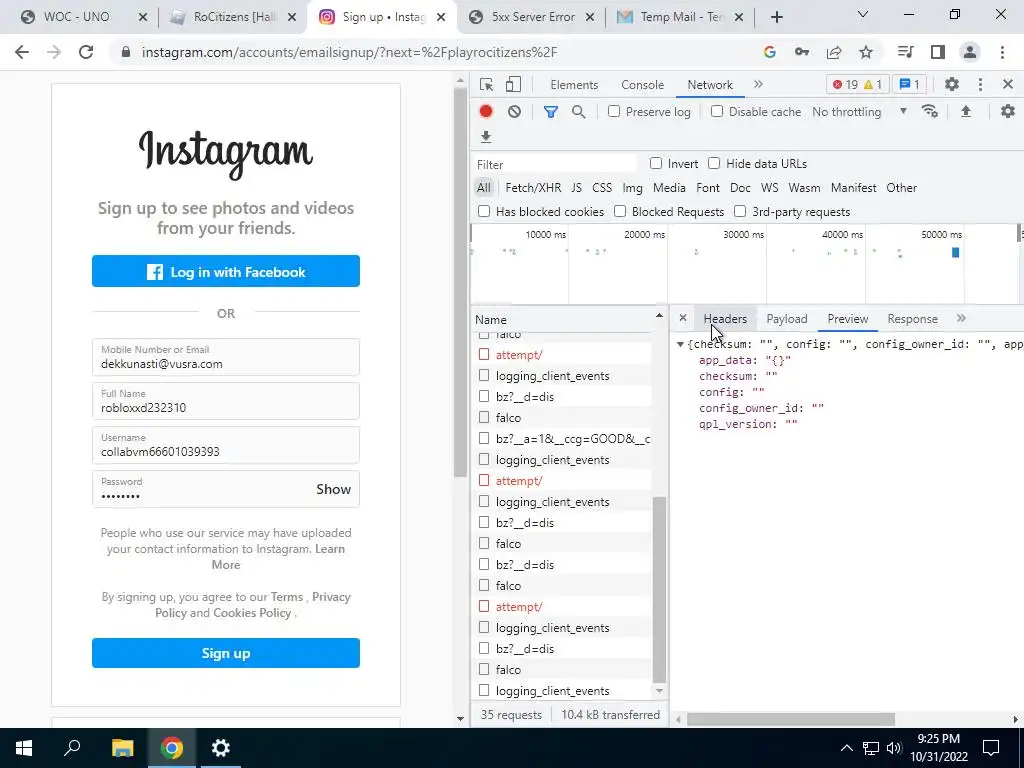Click the preview pane horizontal scrollbar
Viewport: 1024px width, 768px height.
click(790, 719)
